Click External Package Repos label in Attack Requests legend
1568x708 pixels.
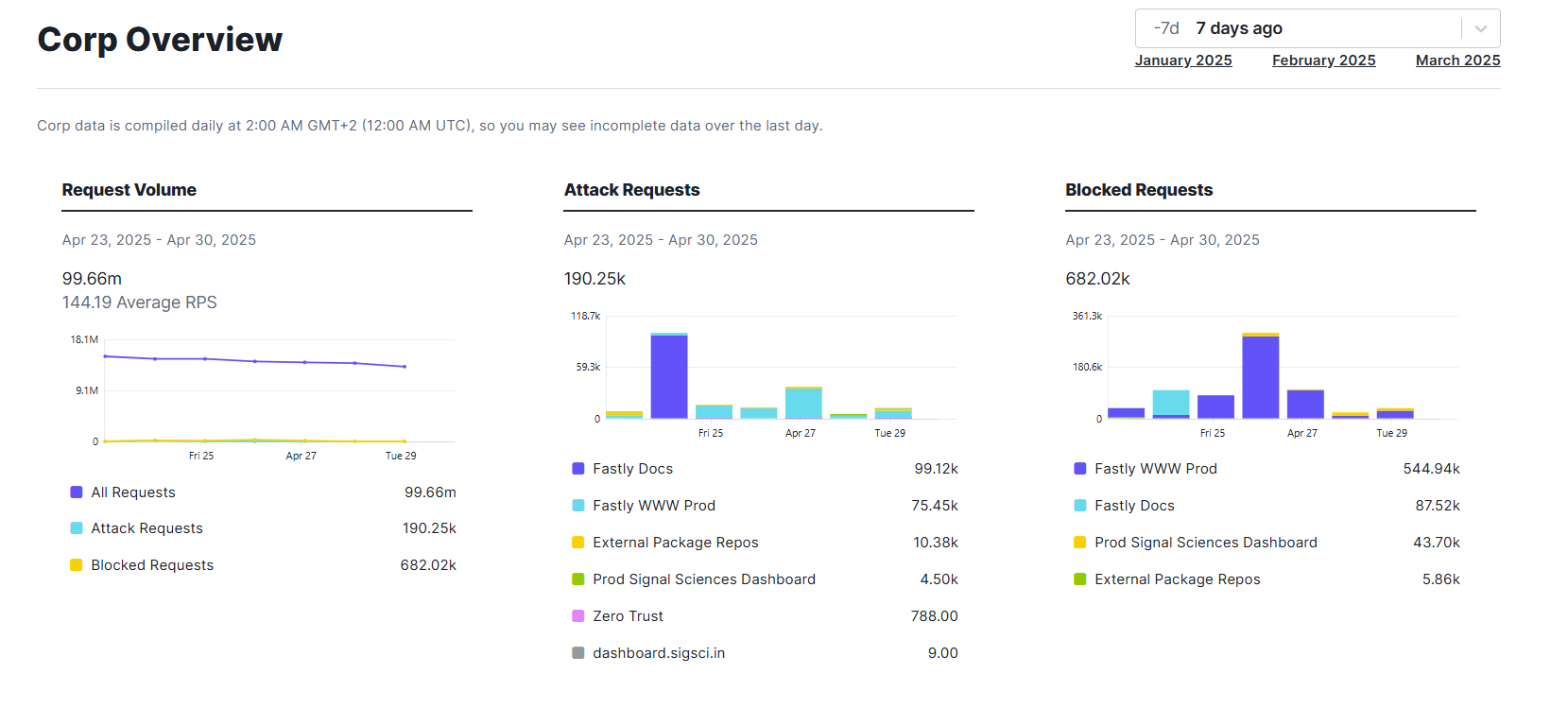click(676, 543)
